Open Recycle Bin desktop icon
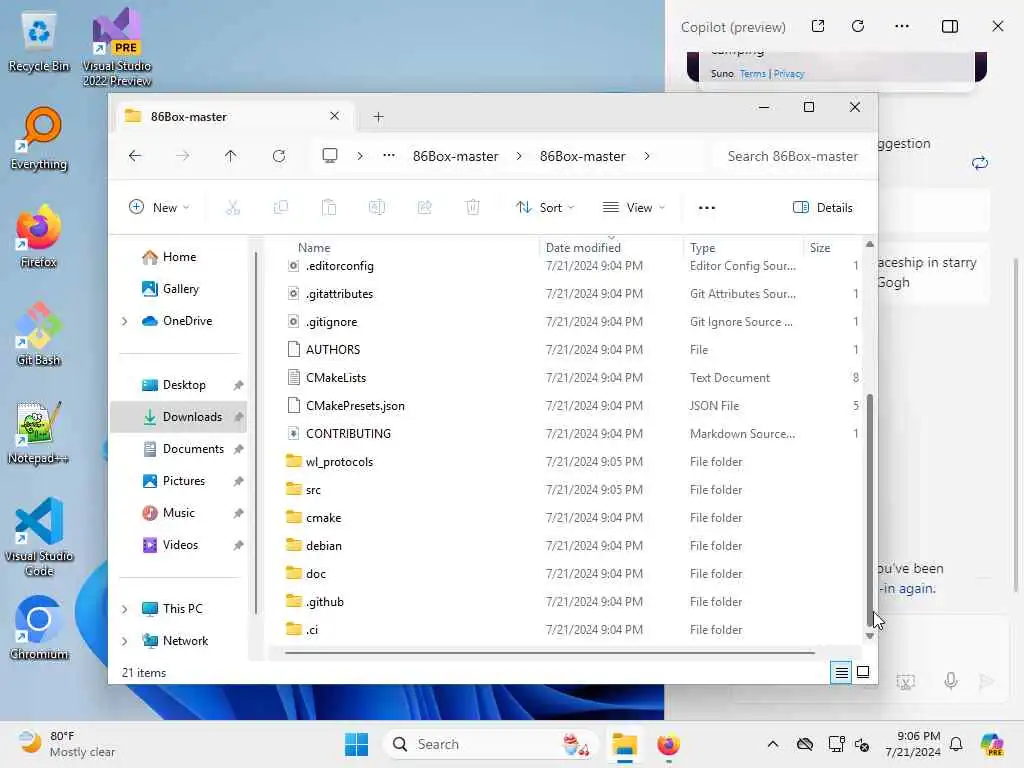The width and height of the screenshot is (1024, 768). click(x=39, y=42)
